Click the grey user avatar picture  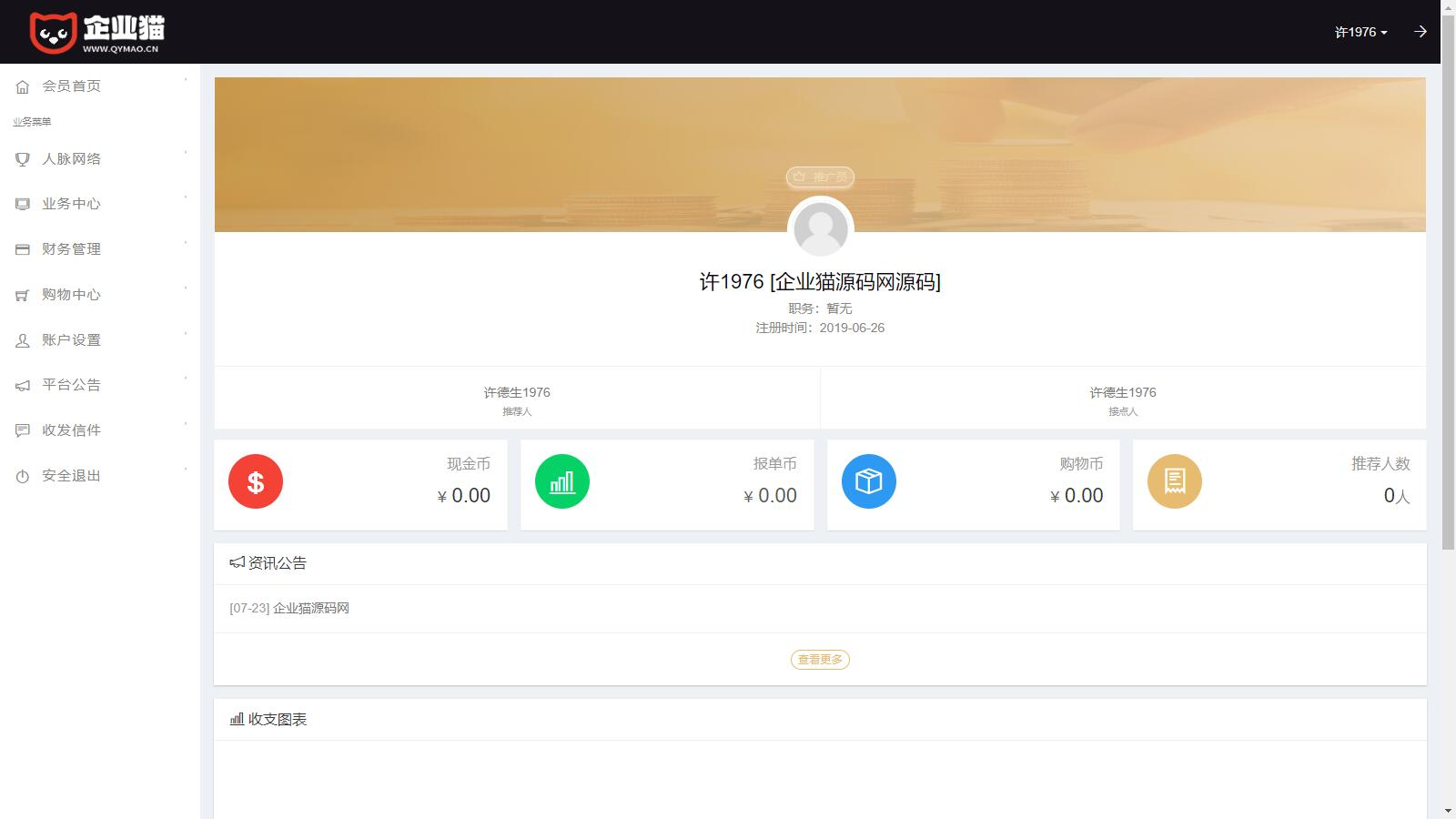click(821, 228)
